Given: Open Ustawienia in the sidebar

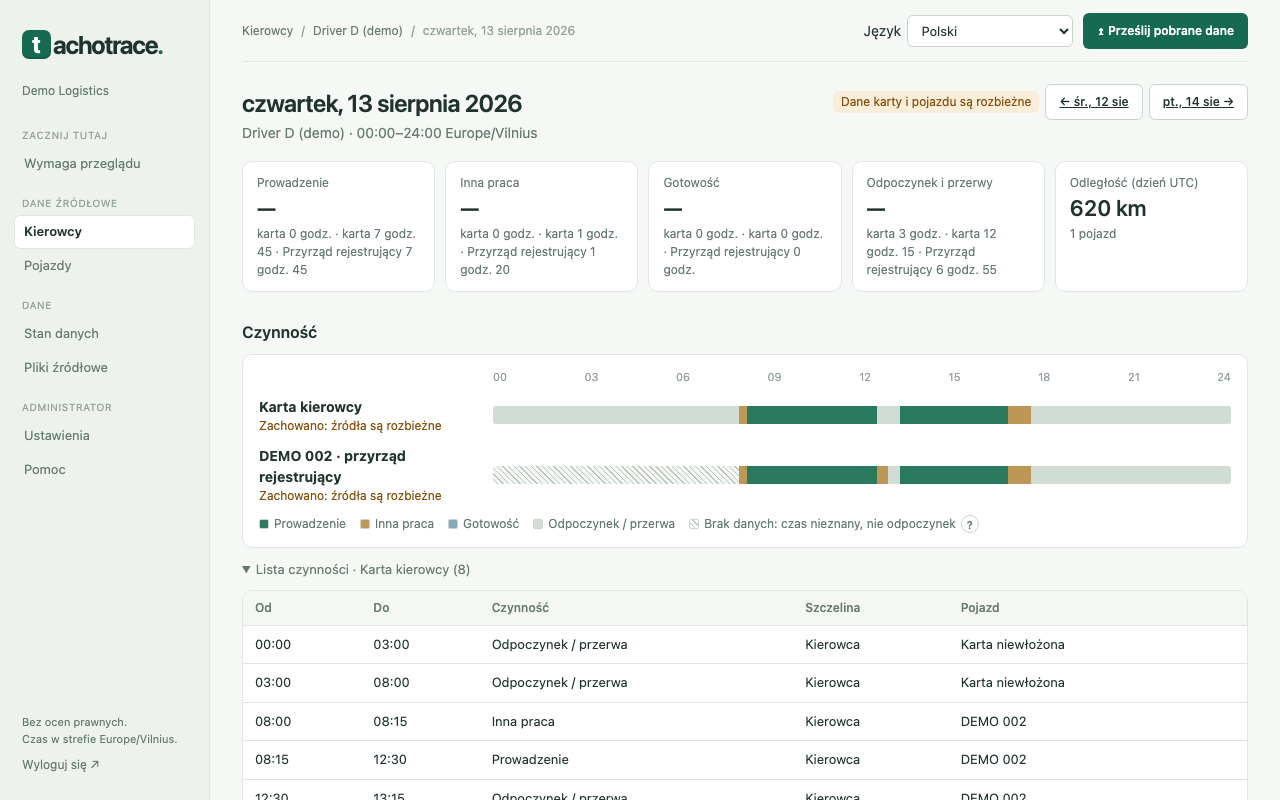Looking at the screenshot, I should pyautogui.click(x=104, y=436).
